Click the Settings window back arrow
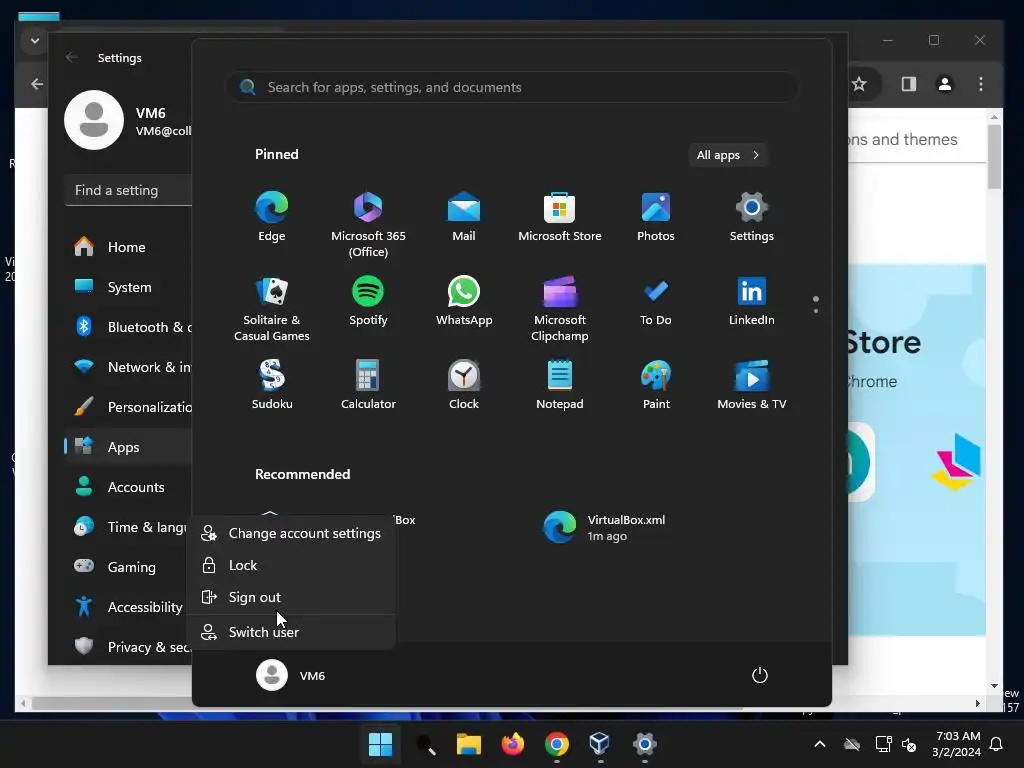 72,57
